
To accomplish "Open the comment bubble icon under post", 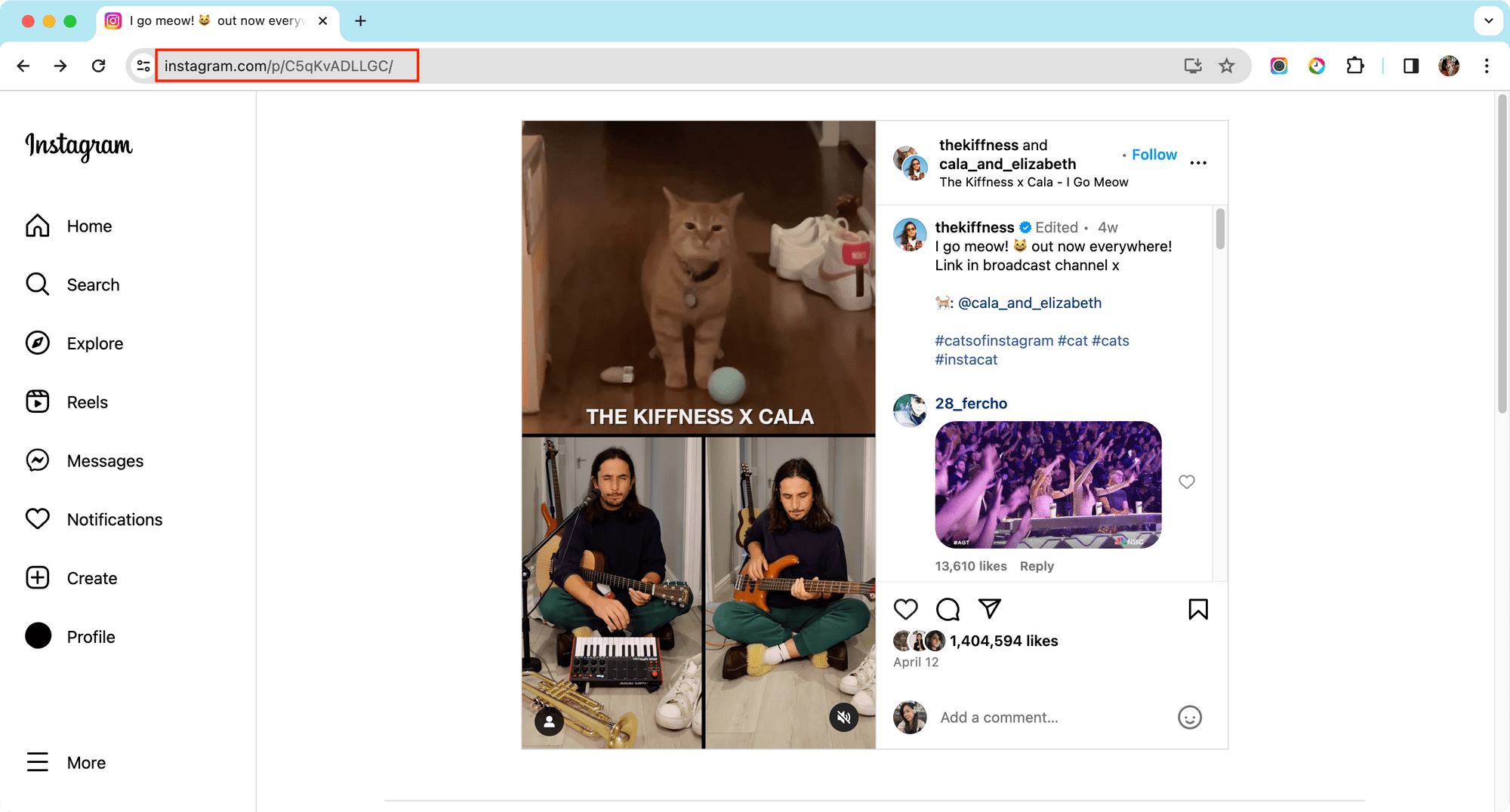I will [948, 609].
